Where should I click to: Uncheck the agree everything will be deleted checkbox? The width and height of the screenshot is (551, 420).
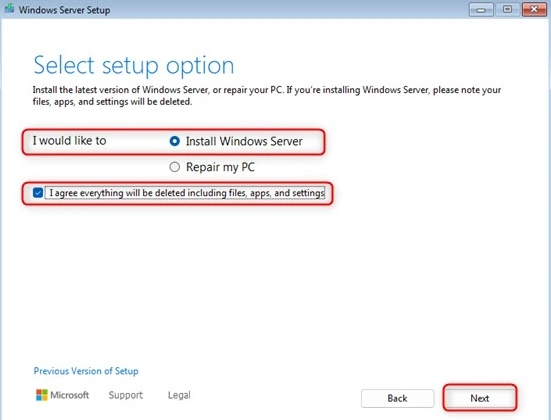pyautogui.click(x=38, y=193)
